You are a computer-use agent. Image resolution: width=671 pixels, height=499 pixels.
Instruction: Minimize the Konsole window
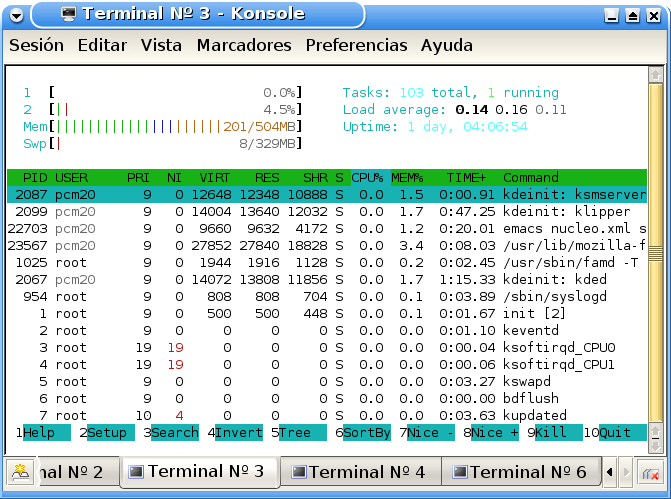(x=611, y=15)
